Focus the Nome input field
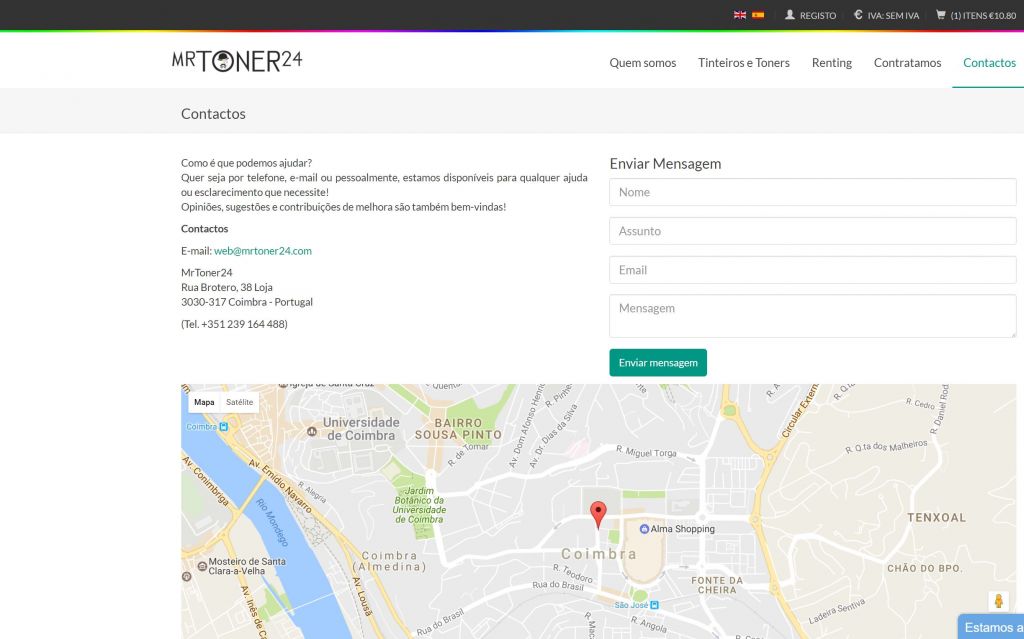 (812, 192)
